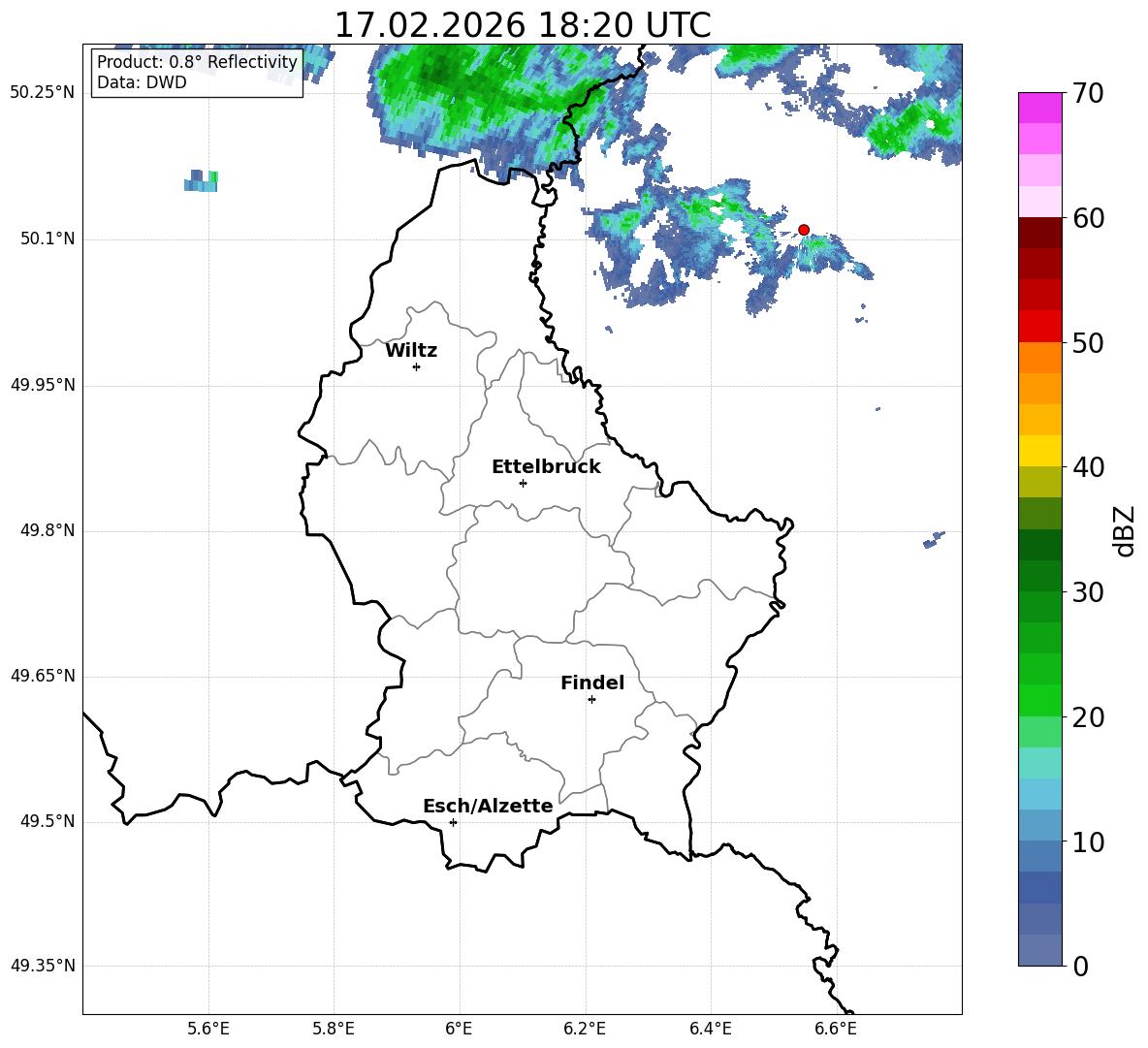This screenshot has width=1148, height=1048.
Task: Click the yellow colorbar segment above 40
Action: (1040, 451)
